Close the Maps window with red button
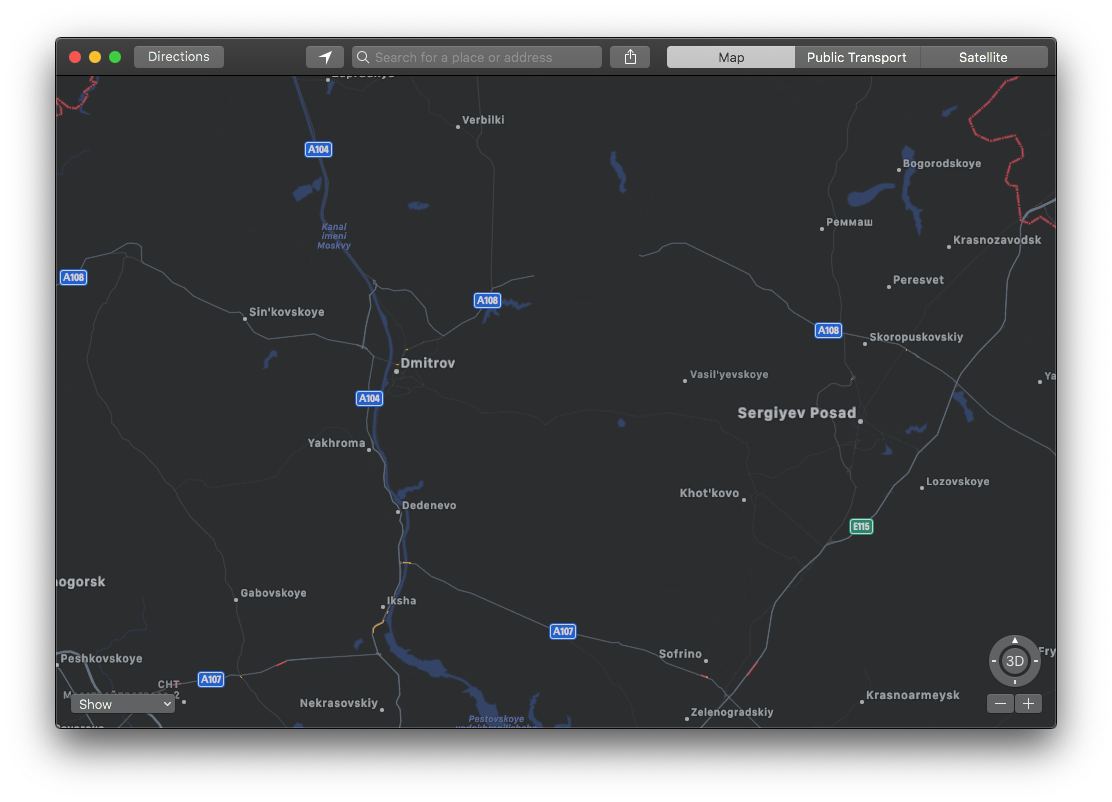The width and height of the screenshot is (1112, 802). click(74, 57)
